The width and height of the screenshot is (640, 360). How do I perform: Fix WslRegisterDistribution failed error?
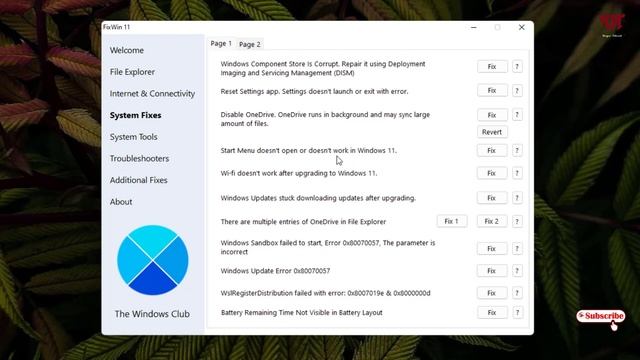click(x=492, y=293)
